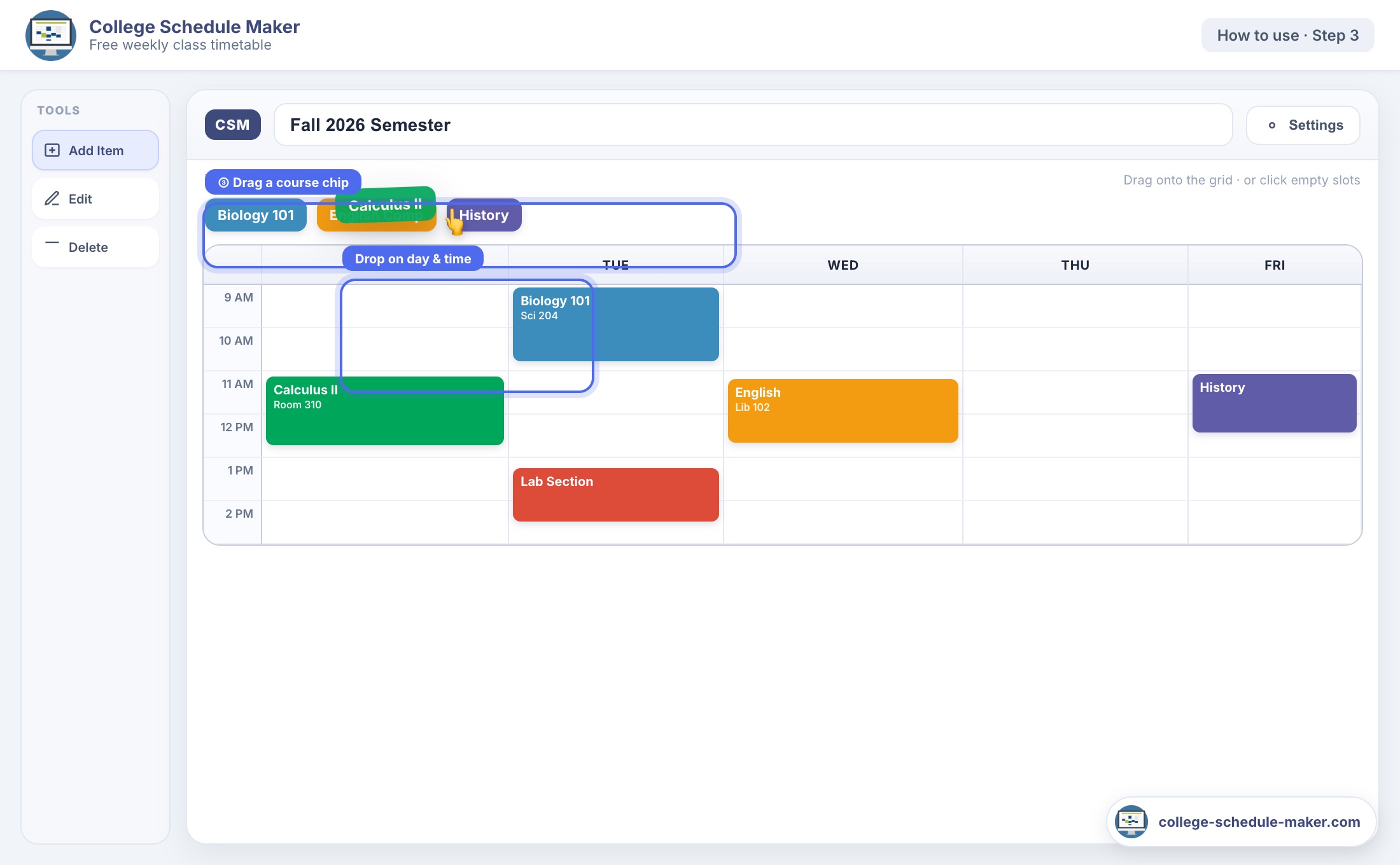Click the pencil icon next to Edit
The width and height of the screenshot is (1400, 865).
pos(52,198)
